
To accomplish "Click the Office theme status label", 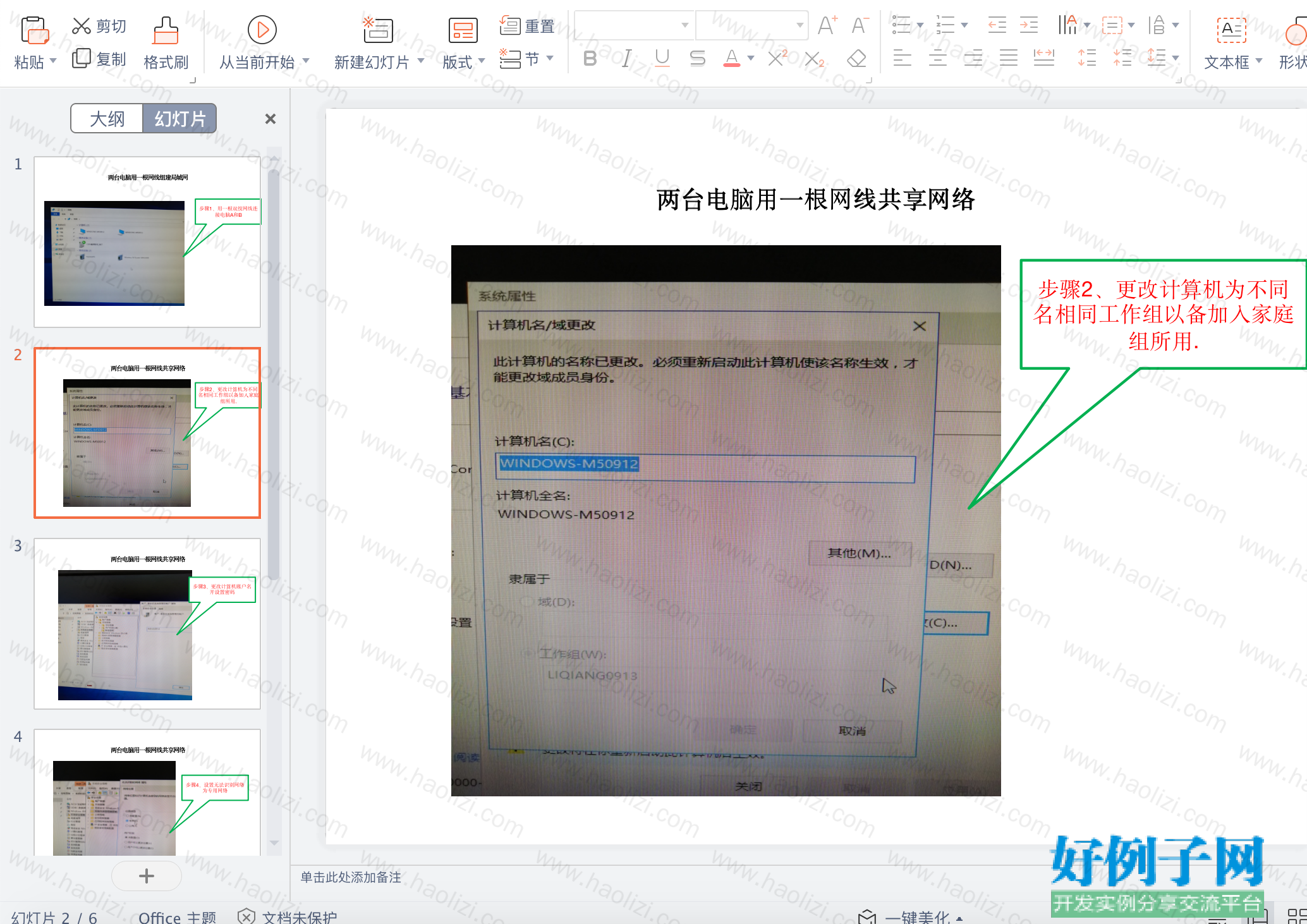I will click(177, 917).
